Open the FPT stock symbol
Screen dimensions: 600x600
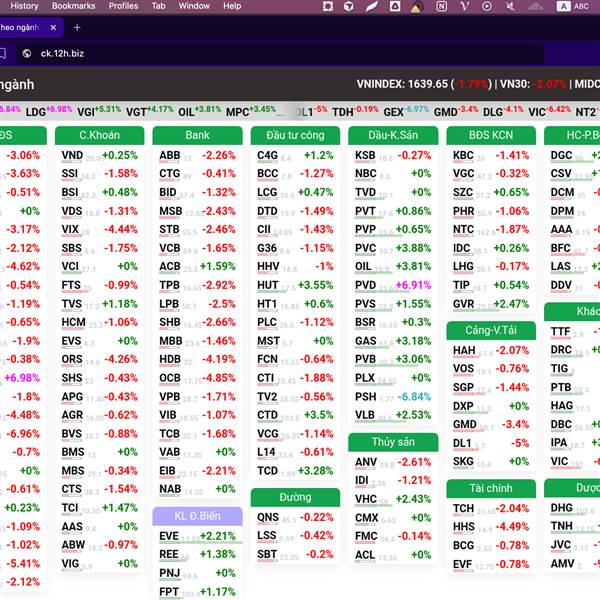(x=169, y=592)
